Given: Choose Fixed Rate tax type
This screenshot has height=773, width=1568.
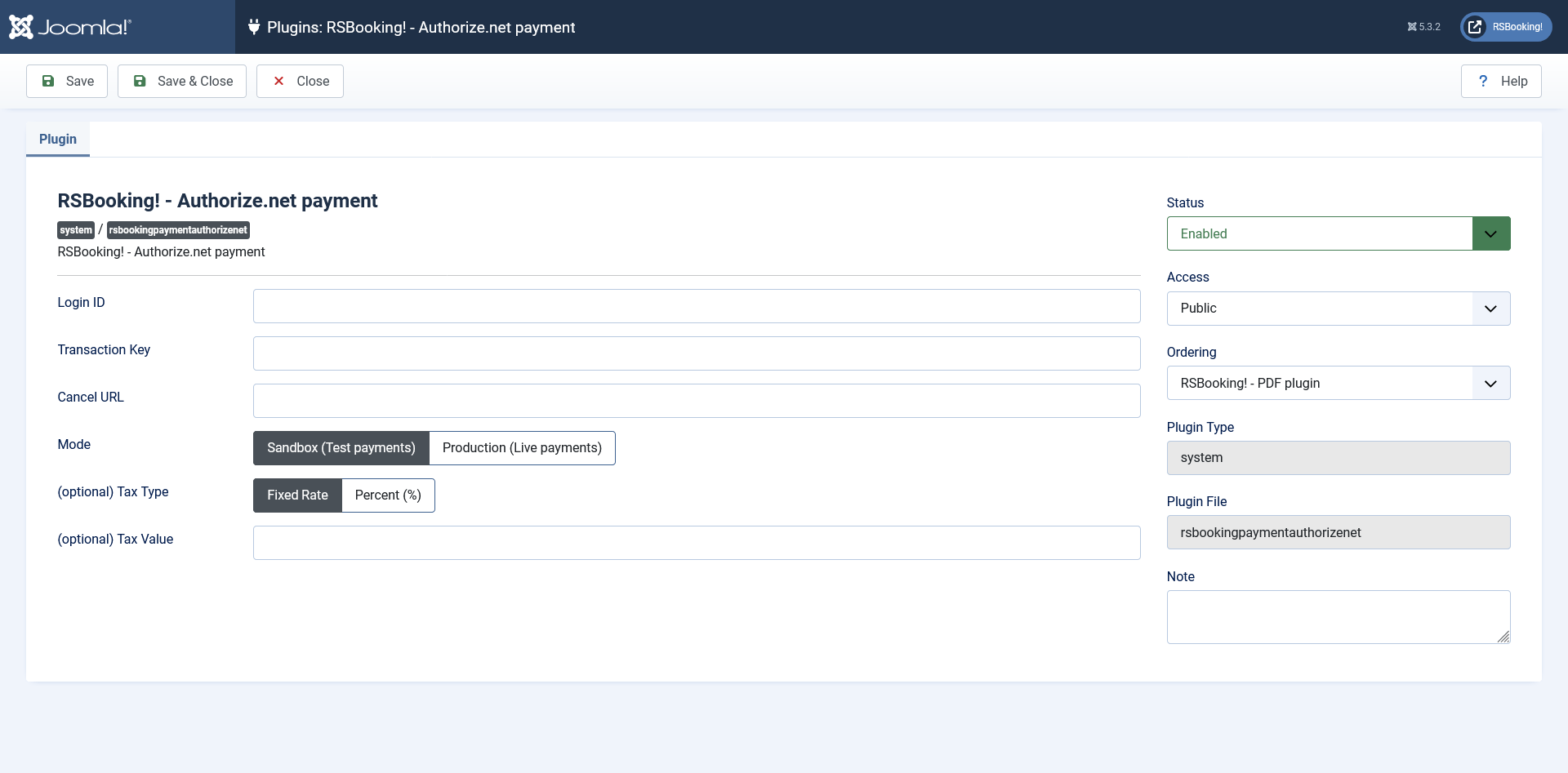Looking at the screenshot, I should click(x=297, y=495).
